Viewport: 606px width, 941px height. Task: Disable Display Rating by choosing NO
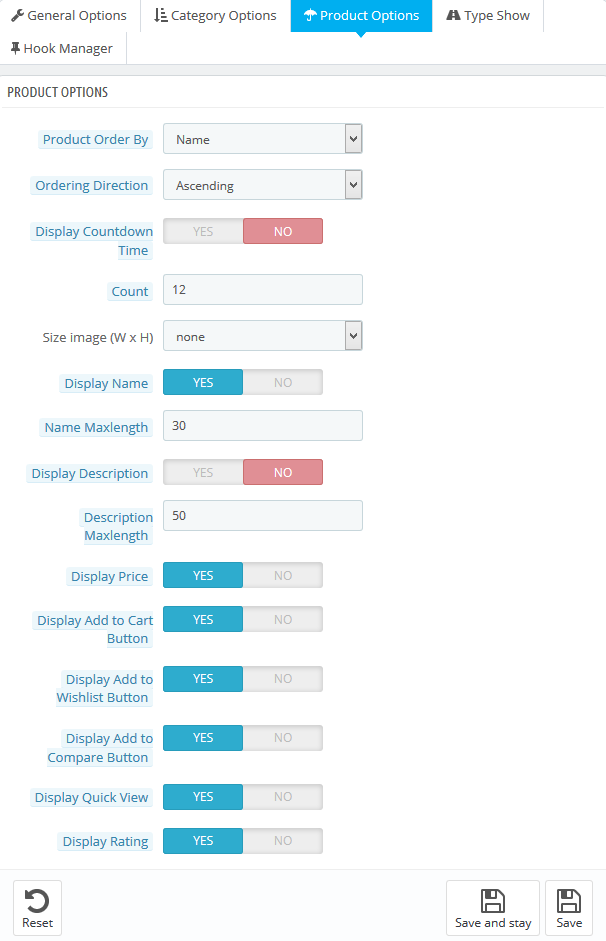283,841
